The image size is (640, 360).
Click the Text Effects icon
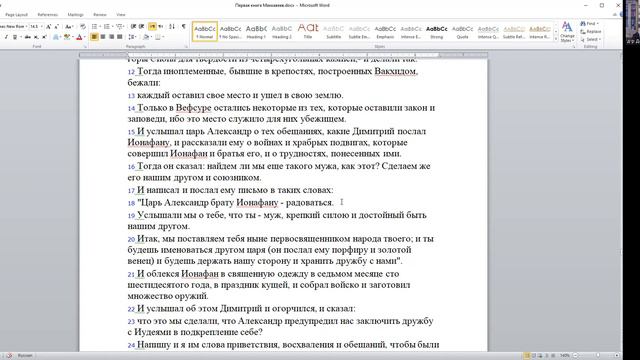coord(56,37)
